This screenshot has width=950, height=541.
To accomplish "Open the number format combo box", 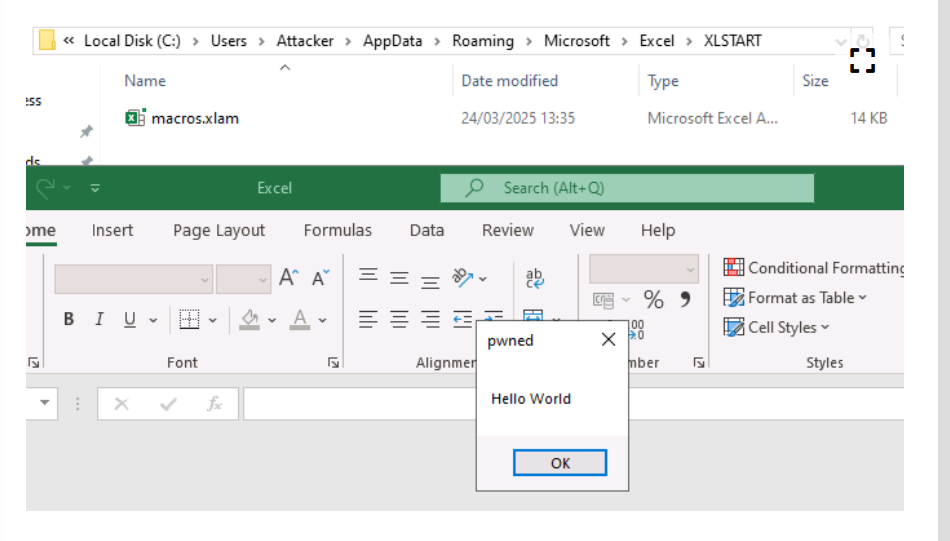I will click(644, 269).
